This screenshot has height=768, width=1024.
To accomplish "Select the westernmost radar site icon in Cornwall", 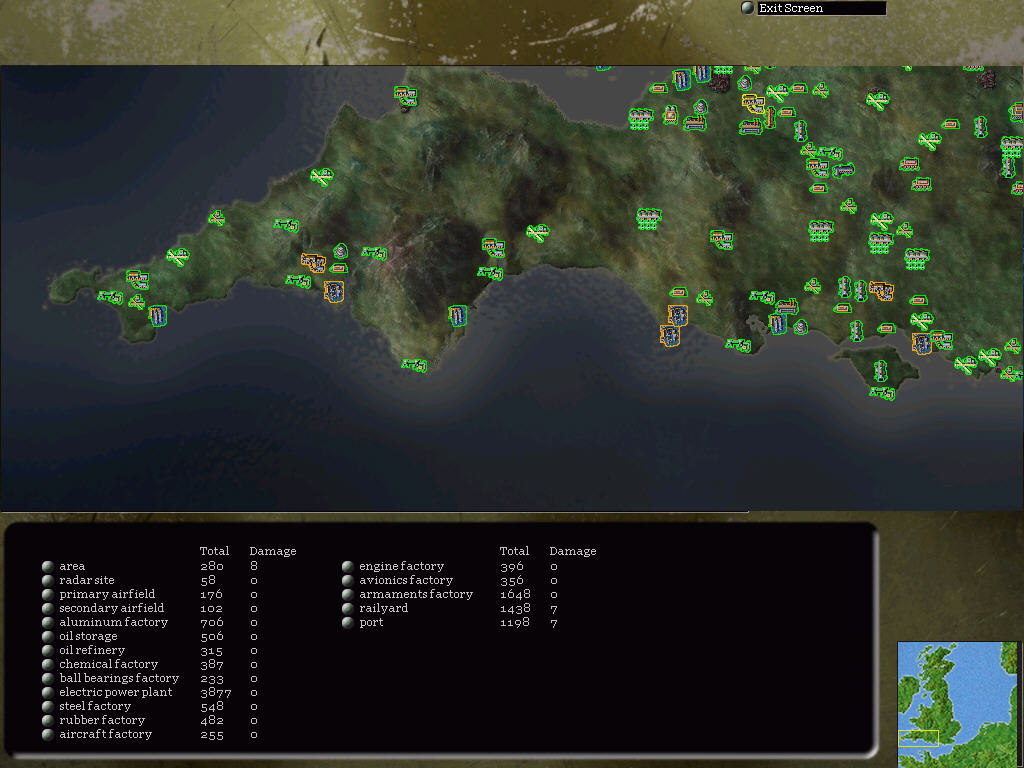I will click(x=110, y=297).
